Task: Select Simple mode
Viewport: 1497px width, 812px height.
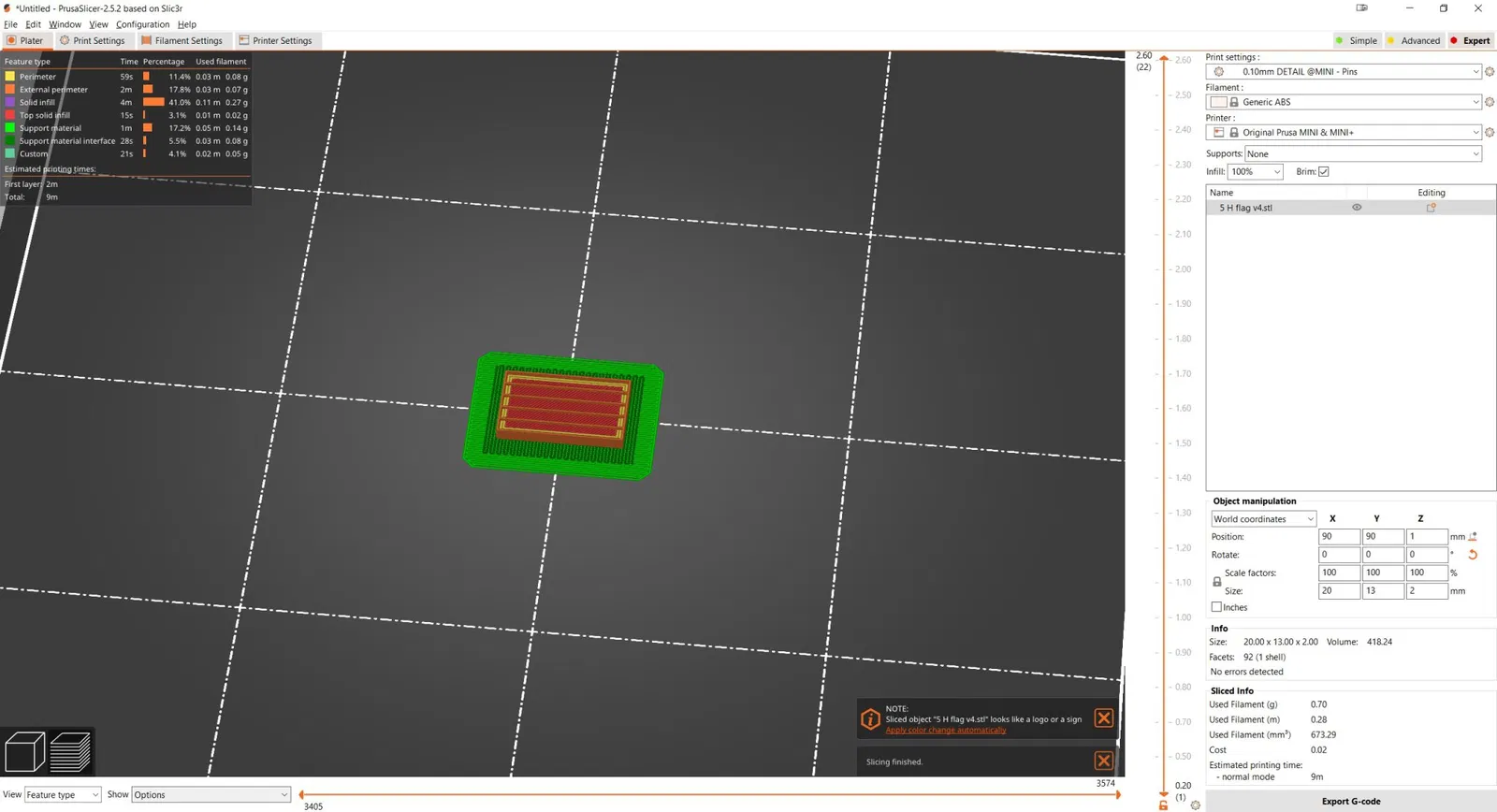Action: coord(1356,40)
